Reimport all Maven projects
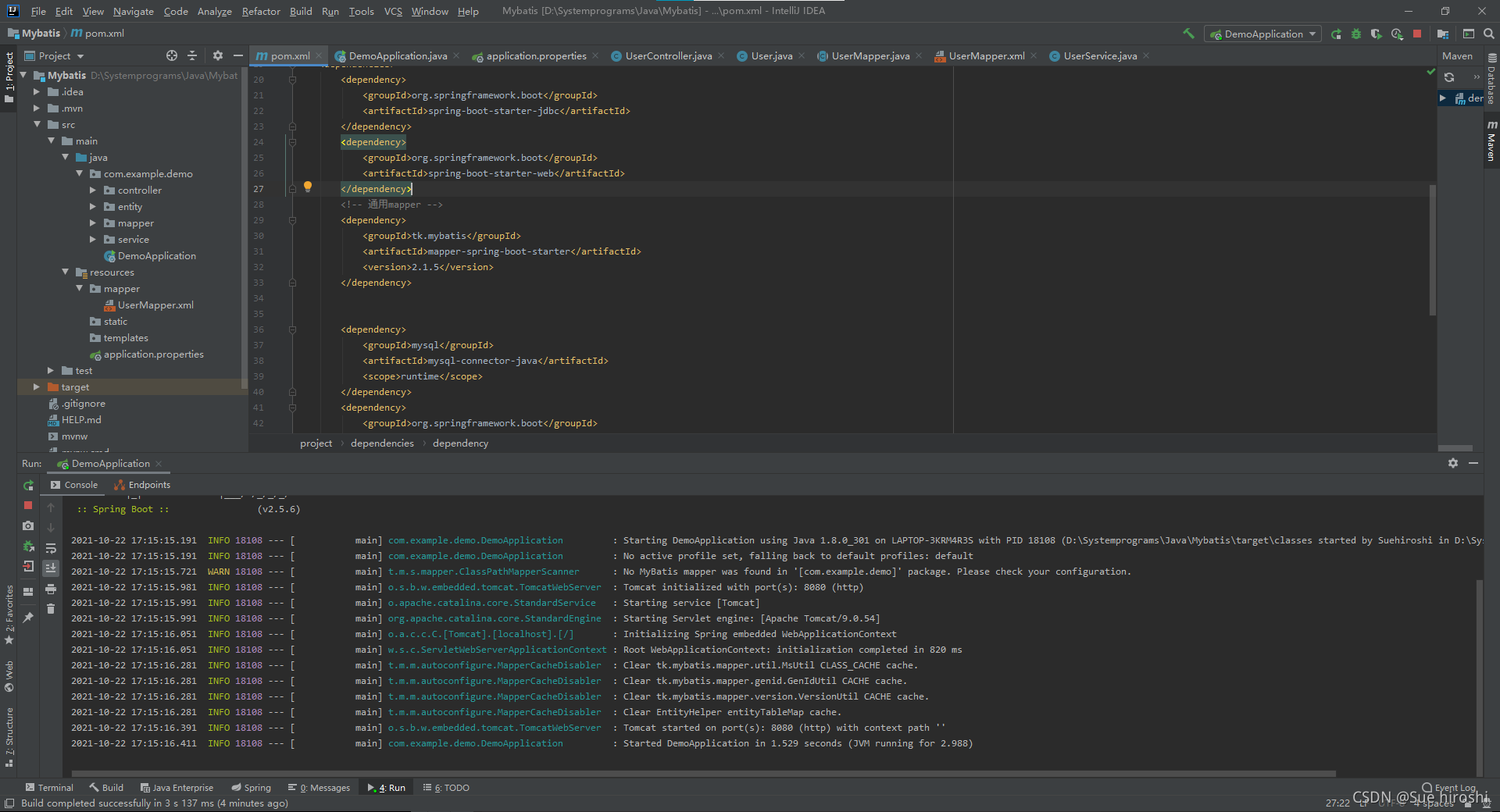 (1449, 77)
